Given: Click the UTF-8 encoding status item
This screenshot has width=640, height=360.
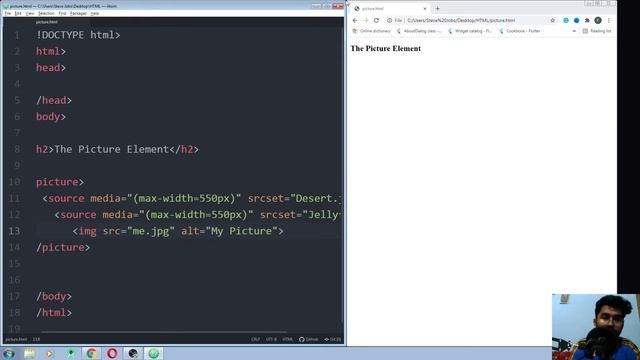Looking at the screenshot, I should (271, 340).
